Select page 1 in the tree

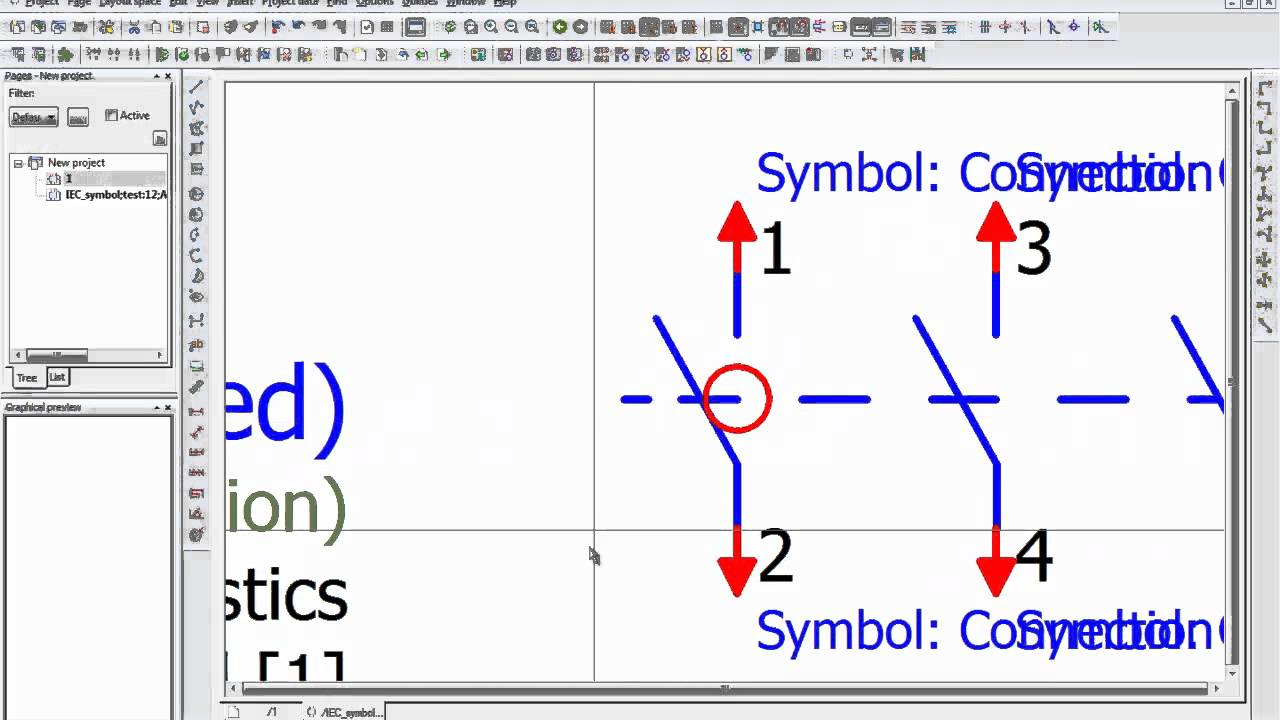pyautogui.click(x=69, y=179)
